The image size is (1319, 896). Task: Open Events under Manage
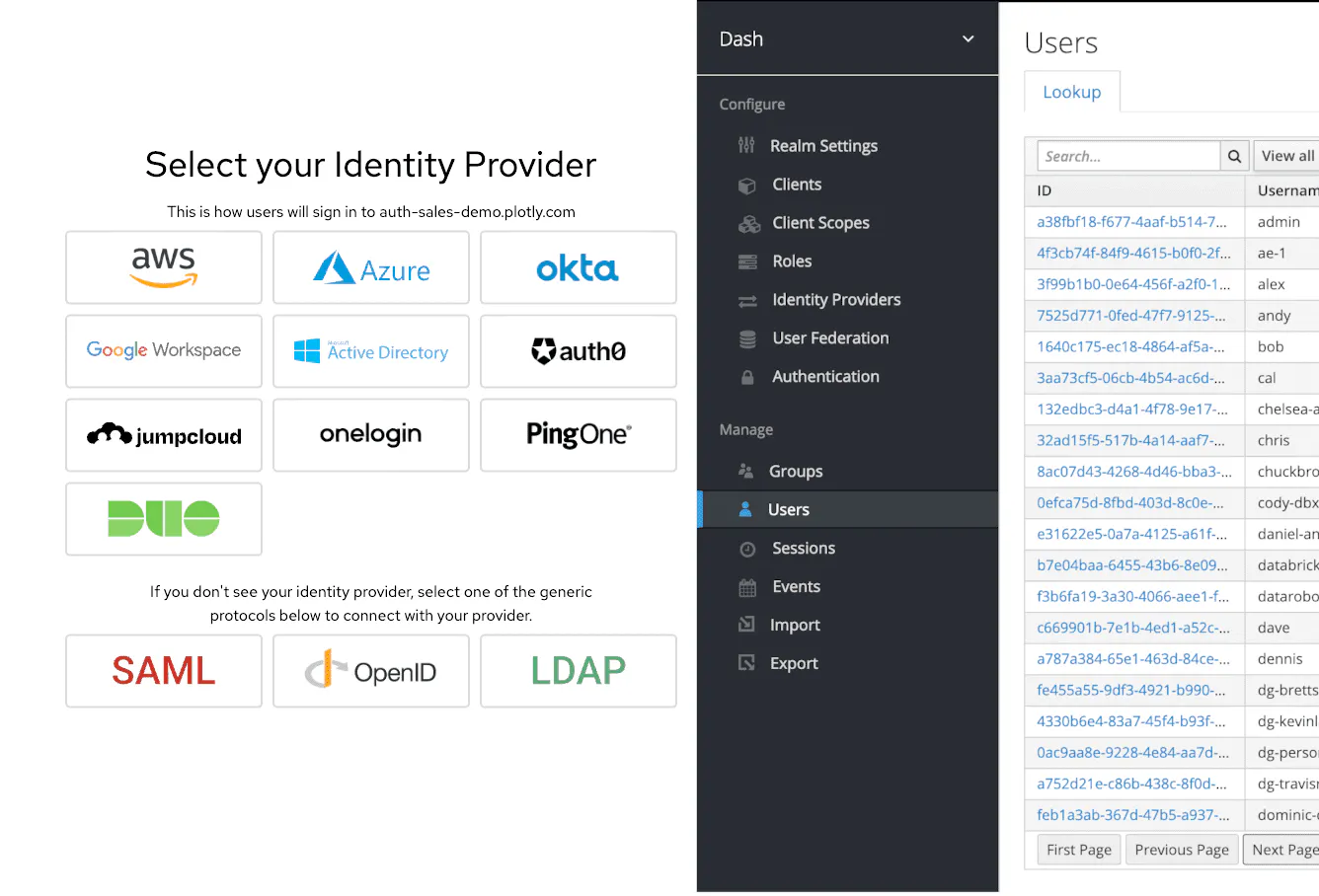(796, 587)
